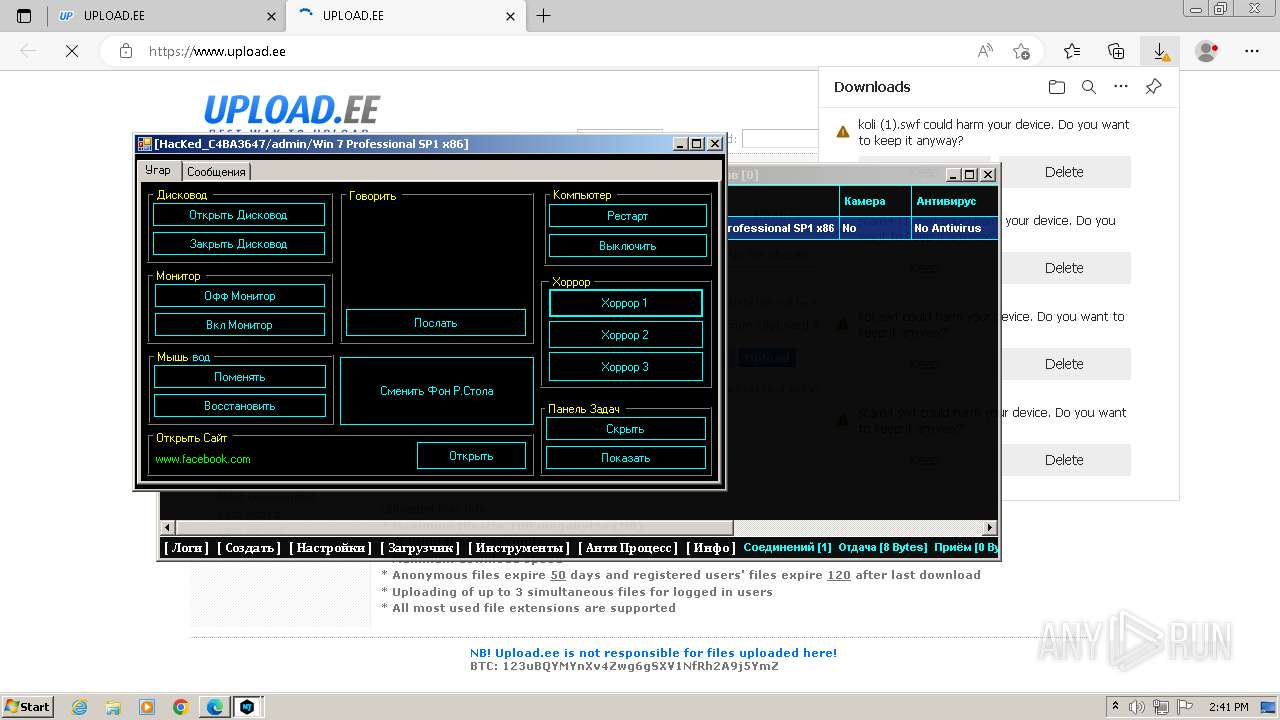The height and width of the screenshot is (720, 1280).
Task: Open the Создать menu item
Action: click(x=249, y=548)
